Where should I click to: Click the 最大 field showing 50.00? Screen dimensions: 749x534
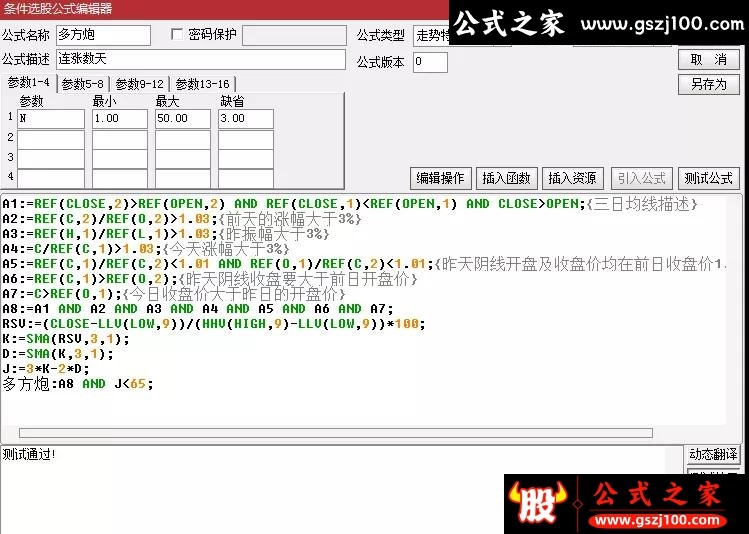pyautogui.click(x=183, y=118)
